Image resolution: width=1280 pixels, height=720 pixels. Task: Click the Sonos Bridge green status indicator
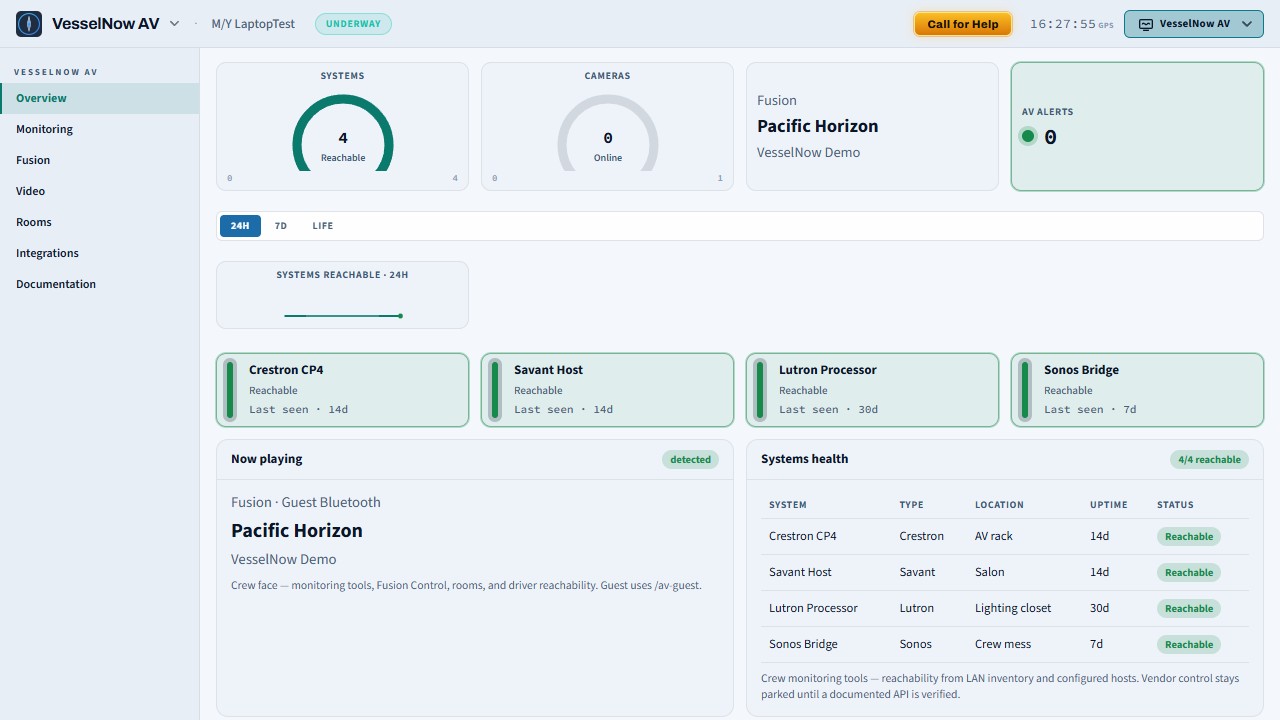tap(1025, 390)
